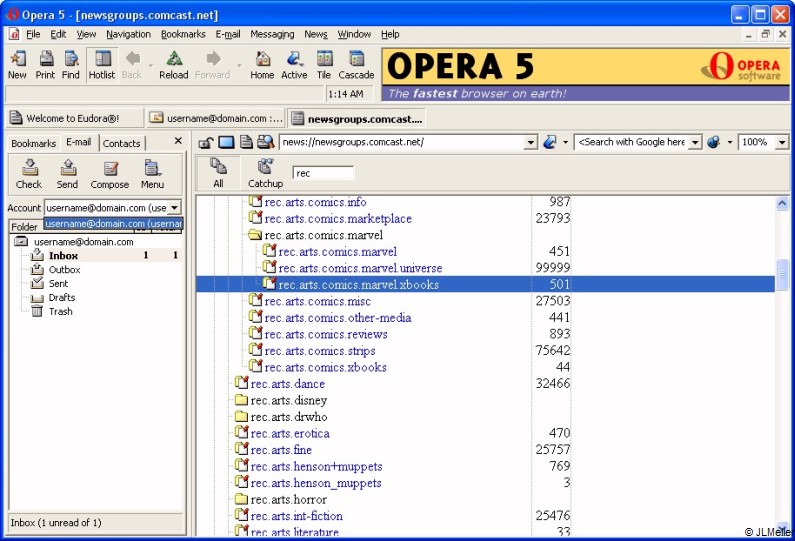This screenshot has width=795, height=541.
Task: Switch to the Bookmarks hotlist tab
Action: (33, 143)
